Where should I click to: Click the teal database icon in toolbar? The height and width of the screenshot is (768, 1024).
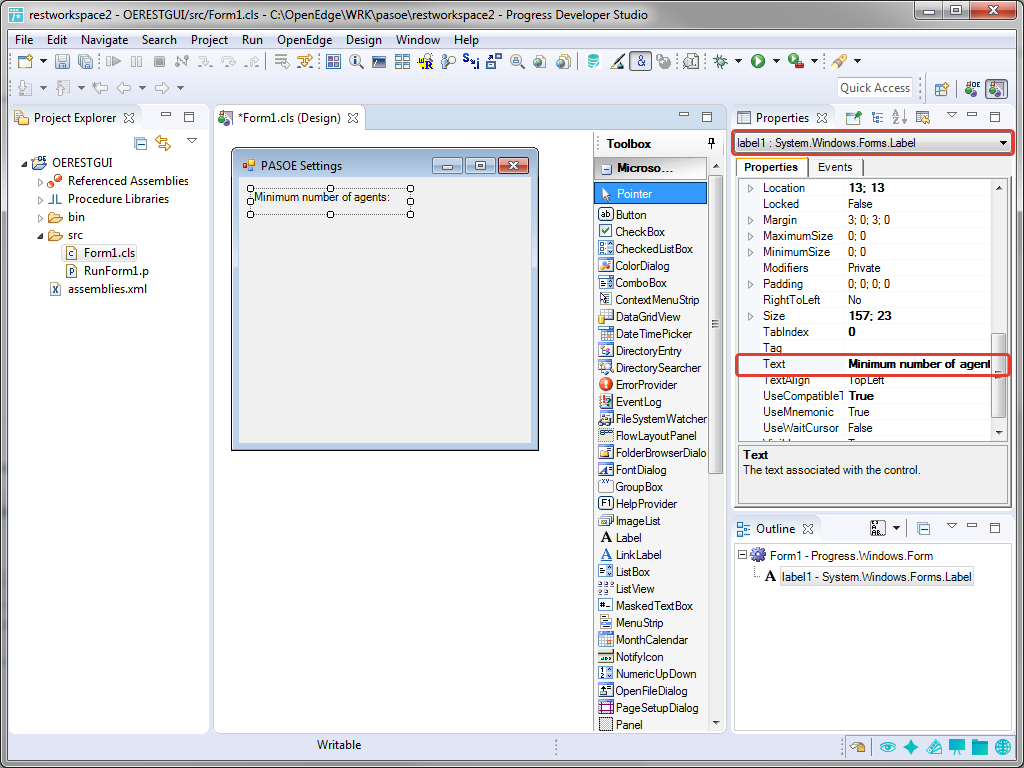coord(593,61)
